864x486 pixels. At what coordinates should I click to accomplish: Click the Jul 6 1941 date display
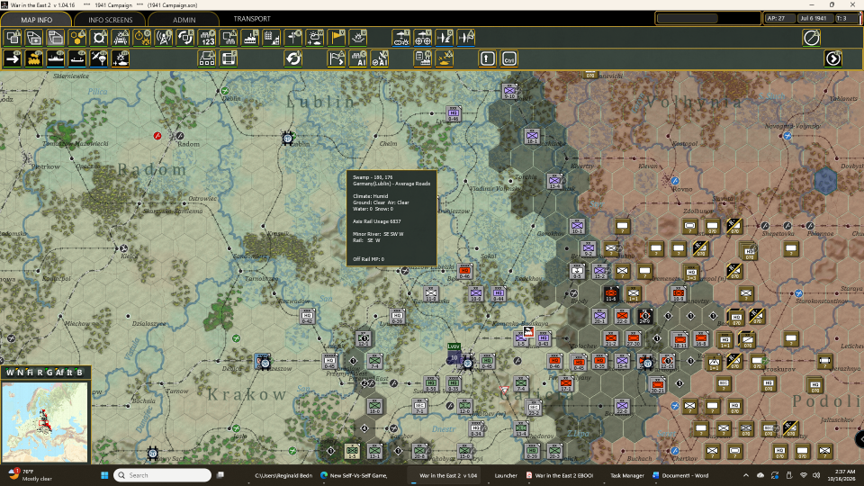(814, 18)
